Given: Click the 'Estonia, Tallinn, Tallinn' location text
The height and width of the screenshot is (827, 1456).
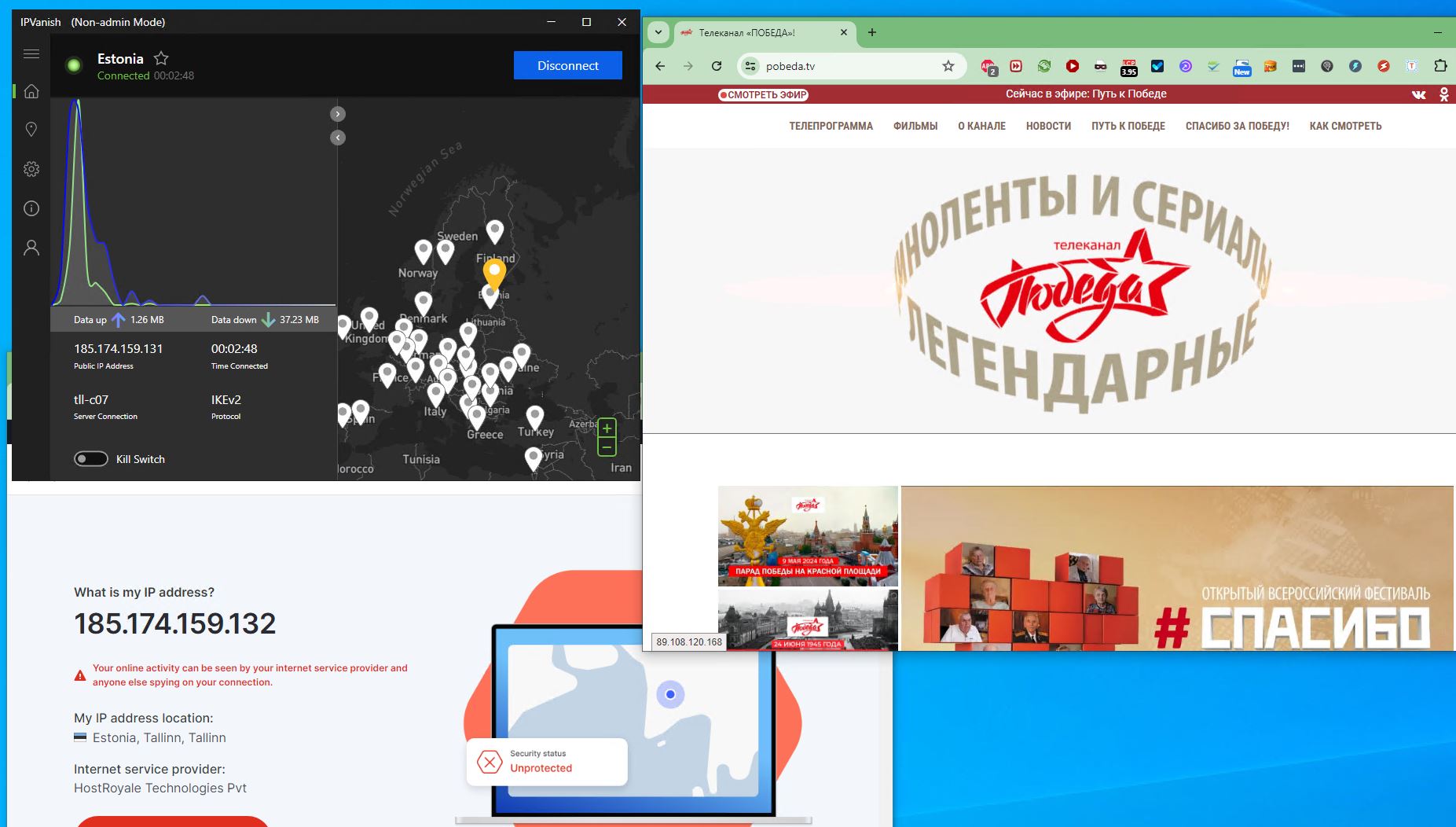Looking at the screenshot, I should click(x=160, y=737).
